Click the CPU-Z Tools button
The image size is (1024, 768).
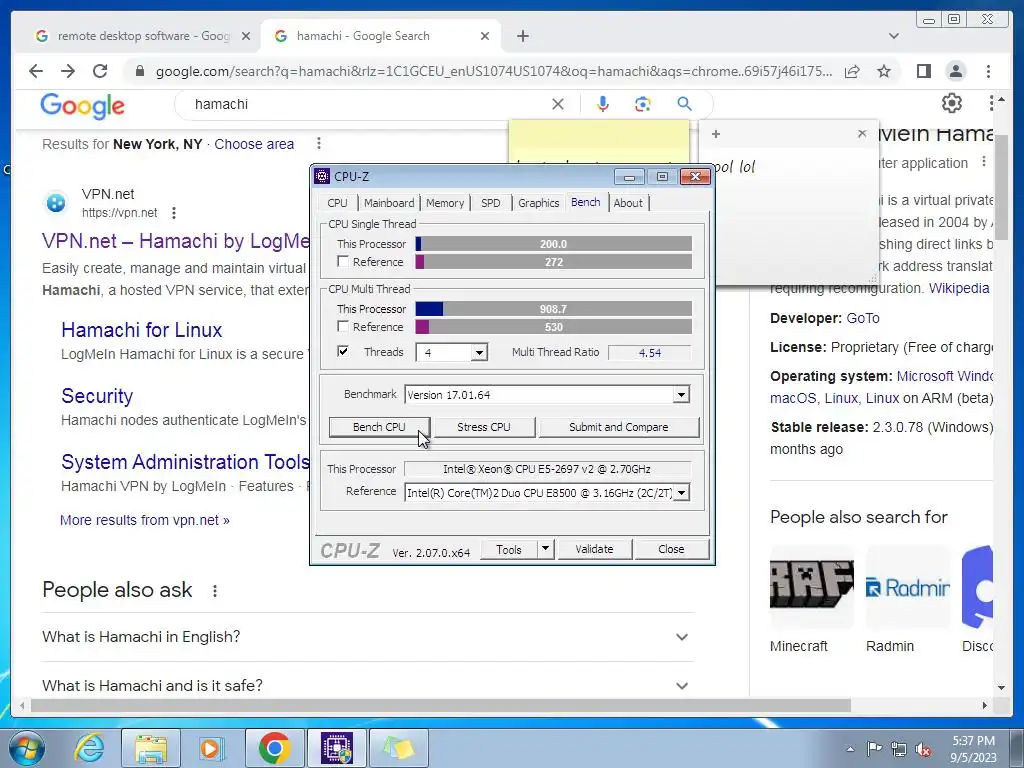509,549
